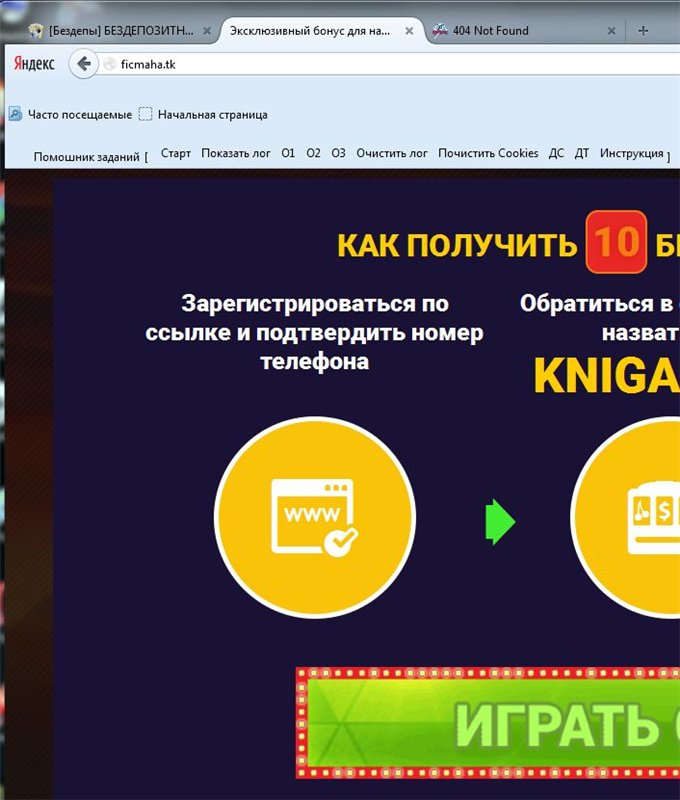
Task: Open a new tab with the plus button
Action: [642, 31]
